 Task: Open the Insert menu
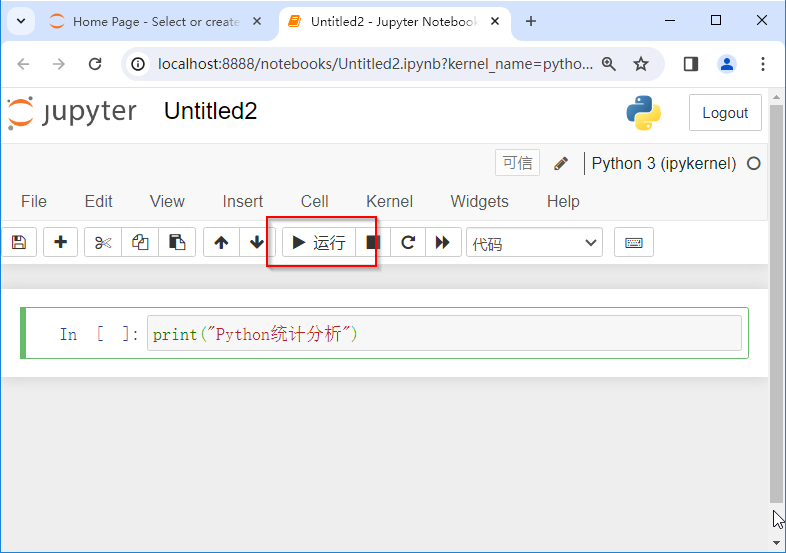[243, 202]
